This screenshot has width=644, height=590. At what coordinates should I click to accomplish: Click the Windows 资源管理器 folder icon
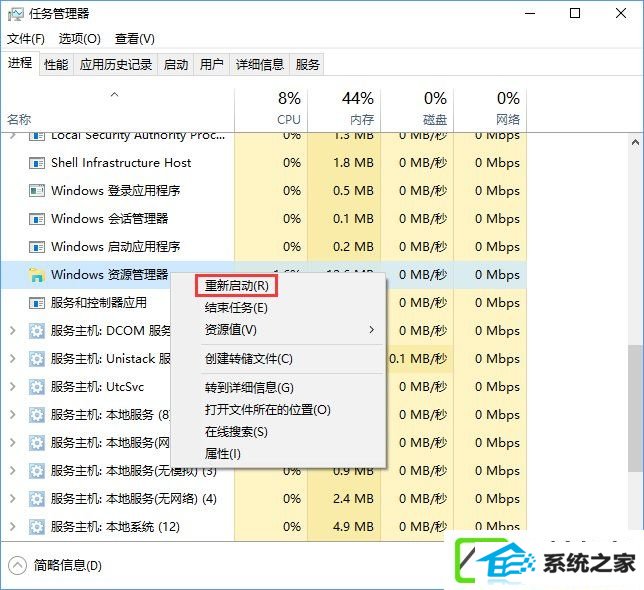[x=37, y=275]
